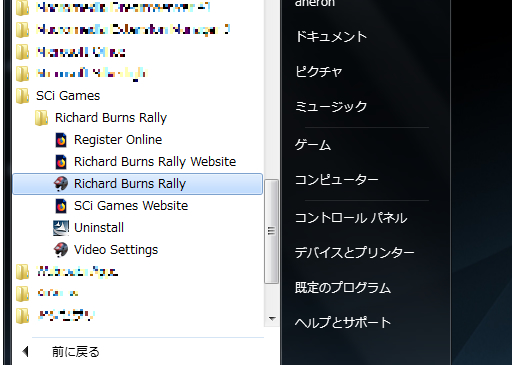The image size is (514, 365).
Task: Click the scroll down arrow of program list
Action: tap(272, 319)
